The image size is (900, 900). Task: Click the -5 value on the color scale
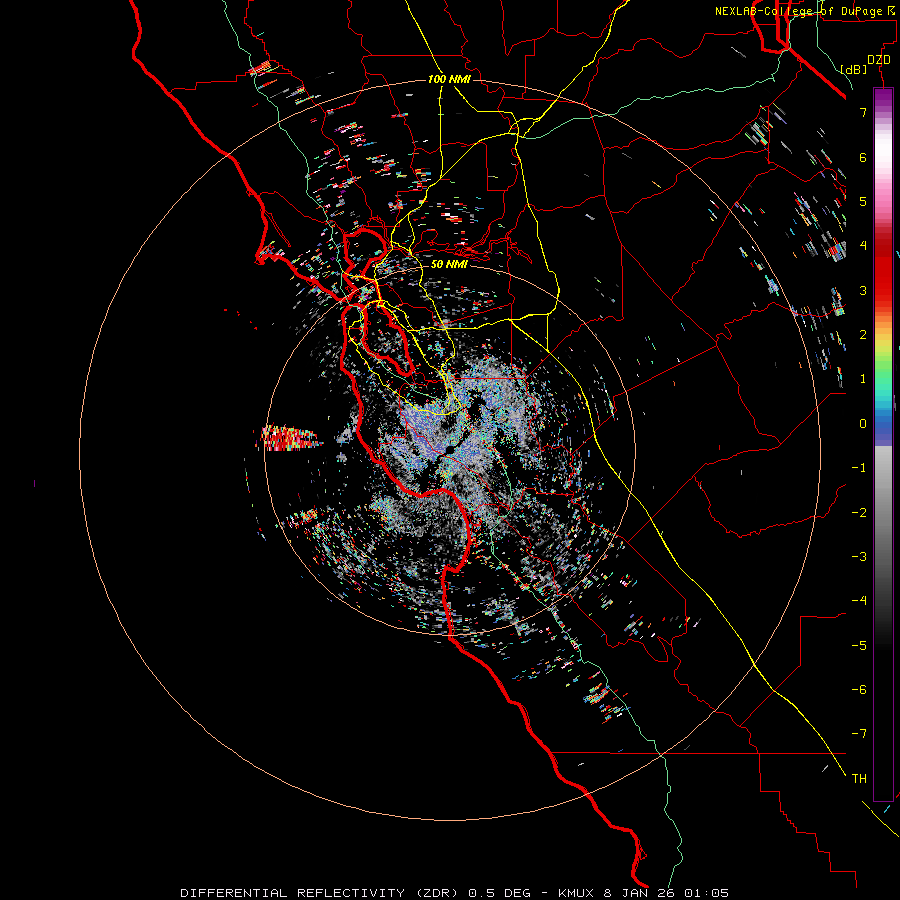(x=859, y=646)
